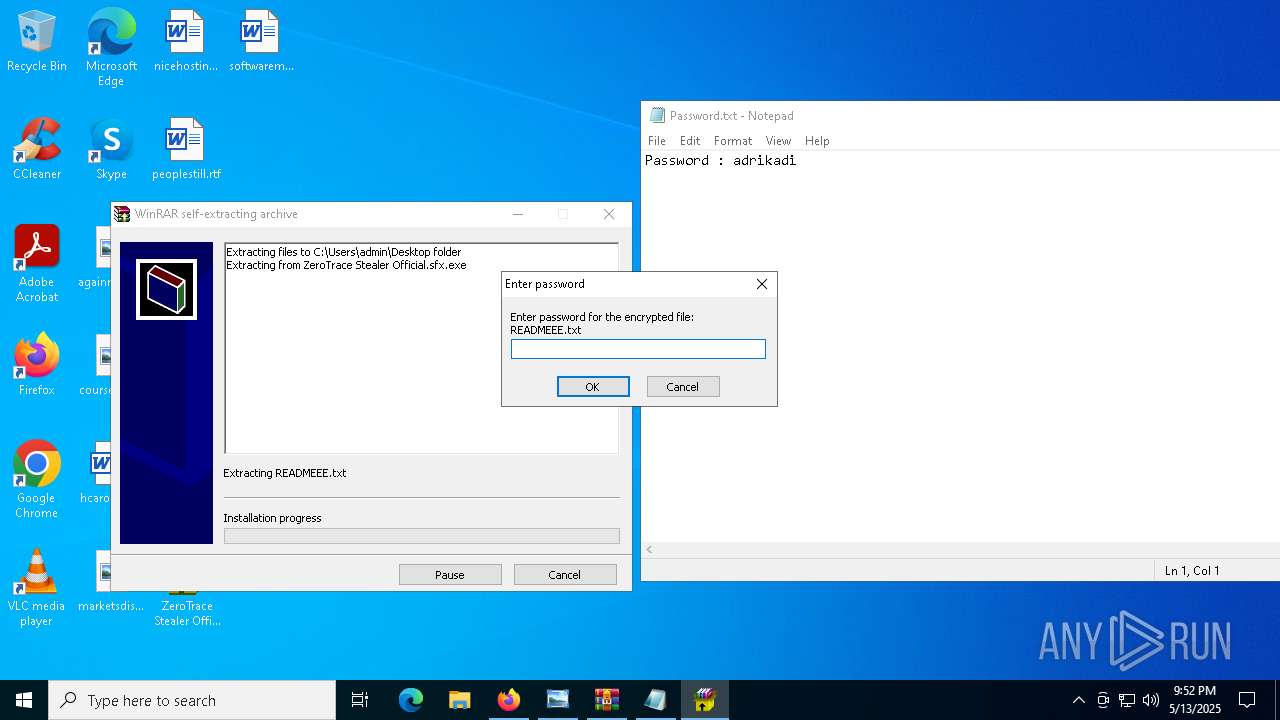Open Google Chrome desktop shortcut

click(37, 480)
